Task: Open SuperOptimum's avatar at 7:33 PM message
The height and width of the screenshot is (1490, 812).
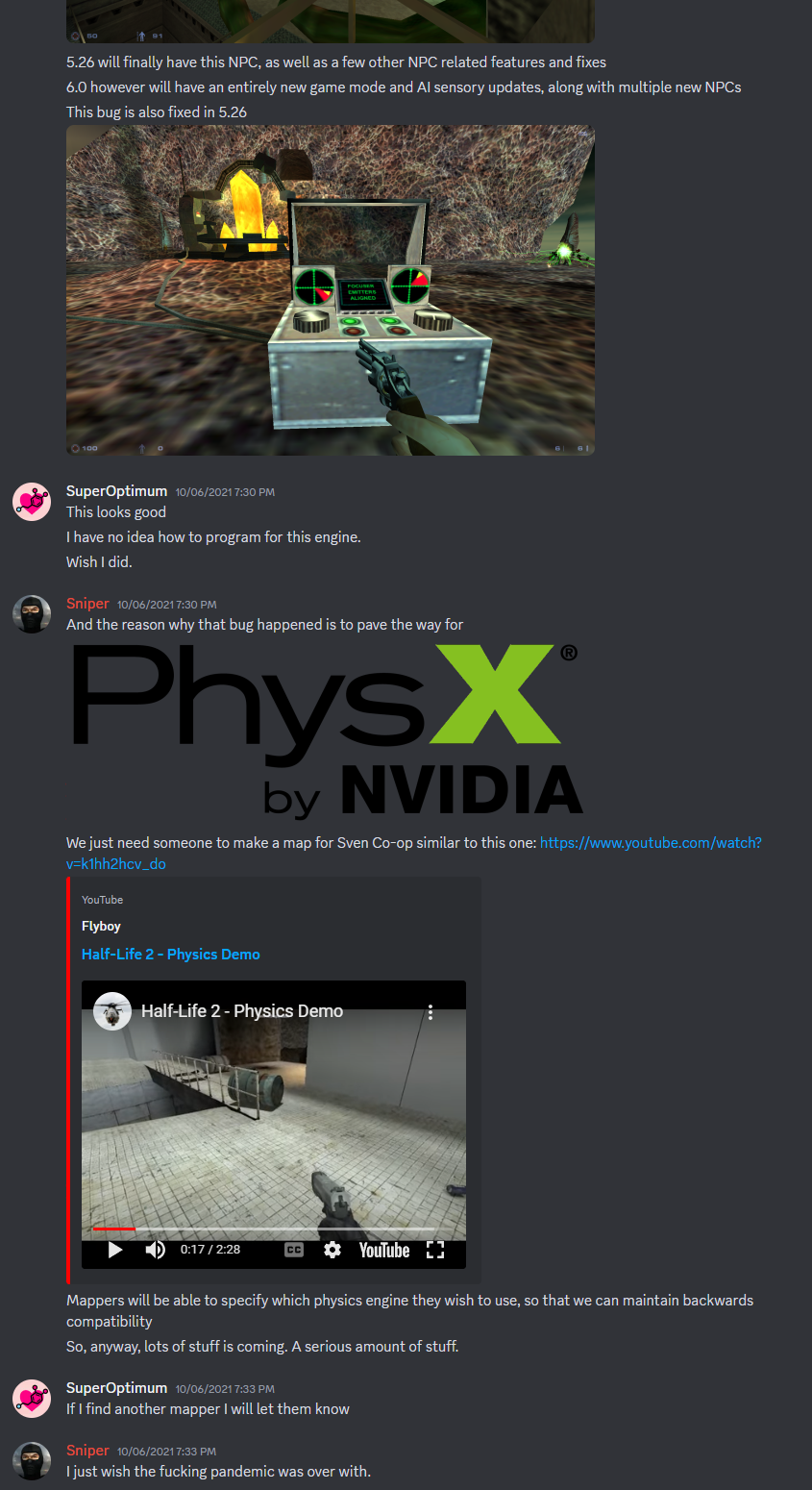Action: [32, 1398]
